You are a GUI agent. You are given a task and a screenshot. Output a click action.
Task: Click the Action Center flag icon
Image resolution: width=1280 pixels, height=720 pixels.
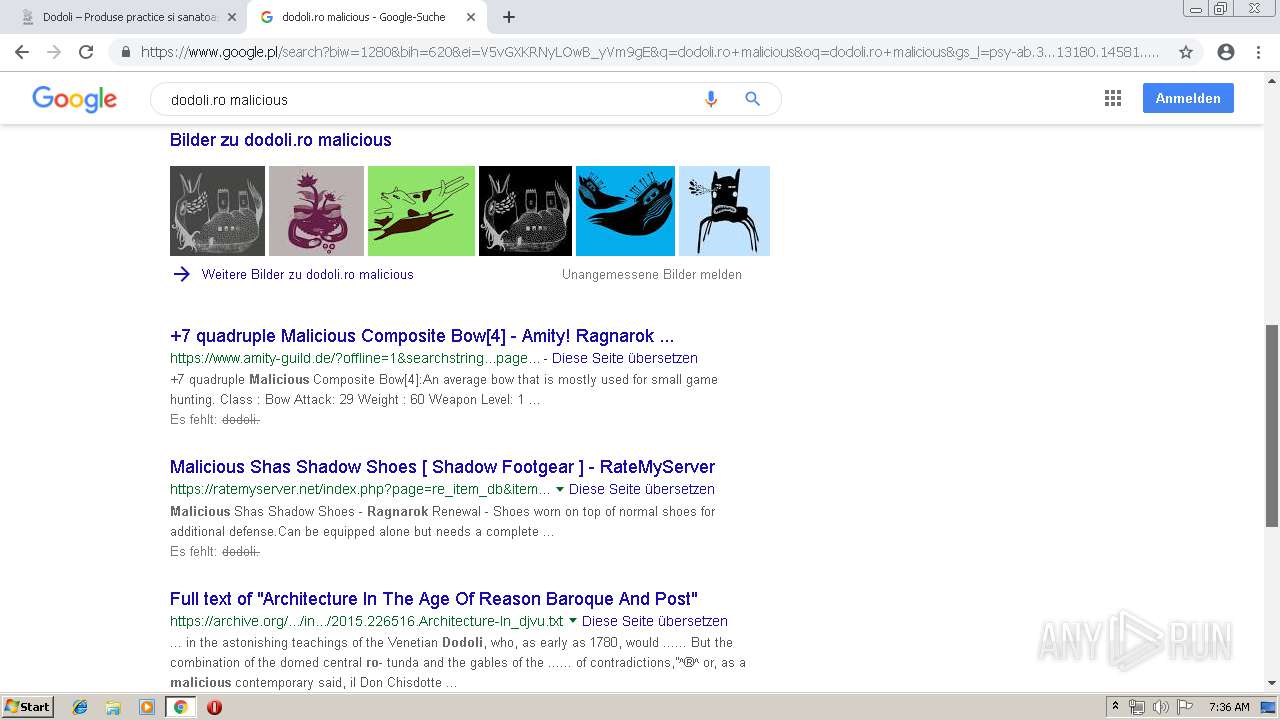tap(1183, 707)
